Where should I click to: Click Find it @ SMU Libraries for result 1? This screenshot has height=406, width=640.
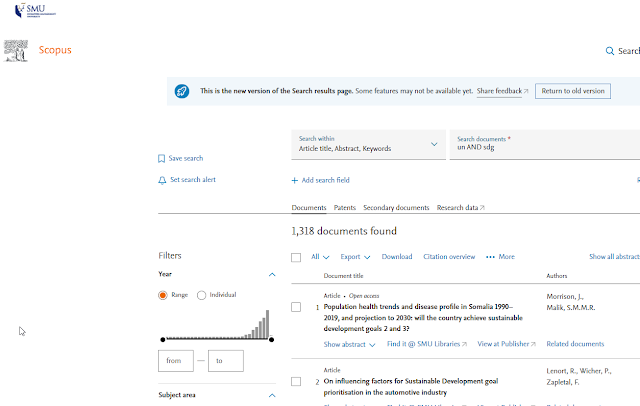click(427, 344)
